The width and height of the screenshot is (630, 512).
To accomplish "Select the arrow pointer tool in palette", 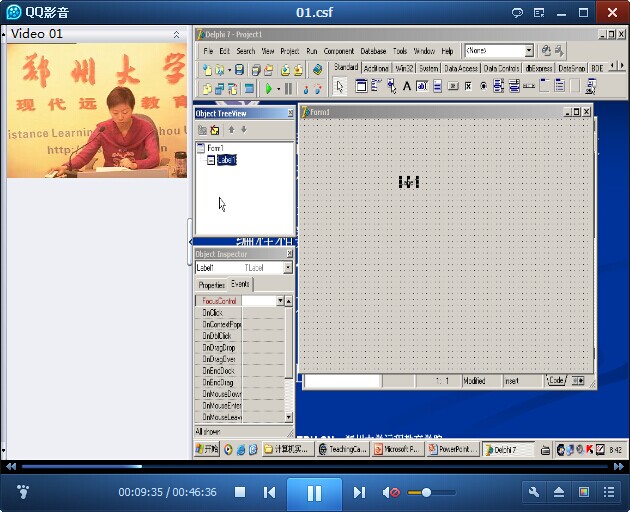I will coord(340,86).
